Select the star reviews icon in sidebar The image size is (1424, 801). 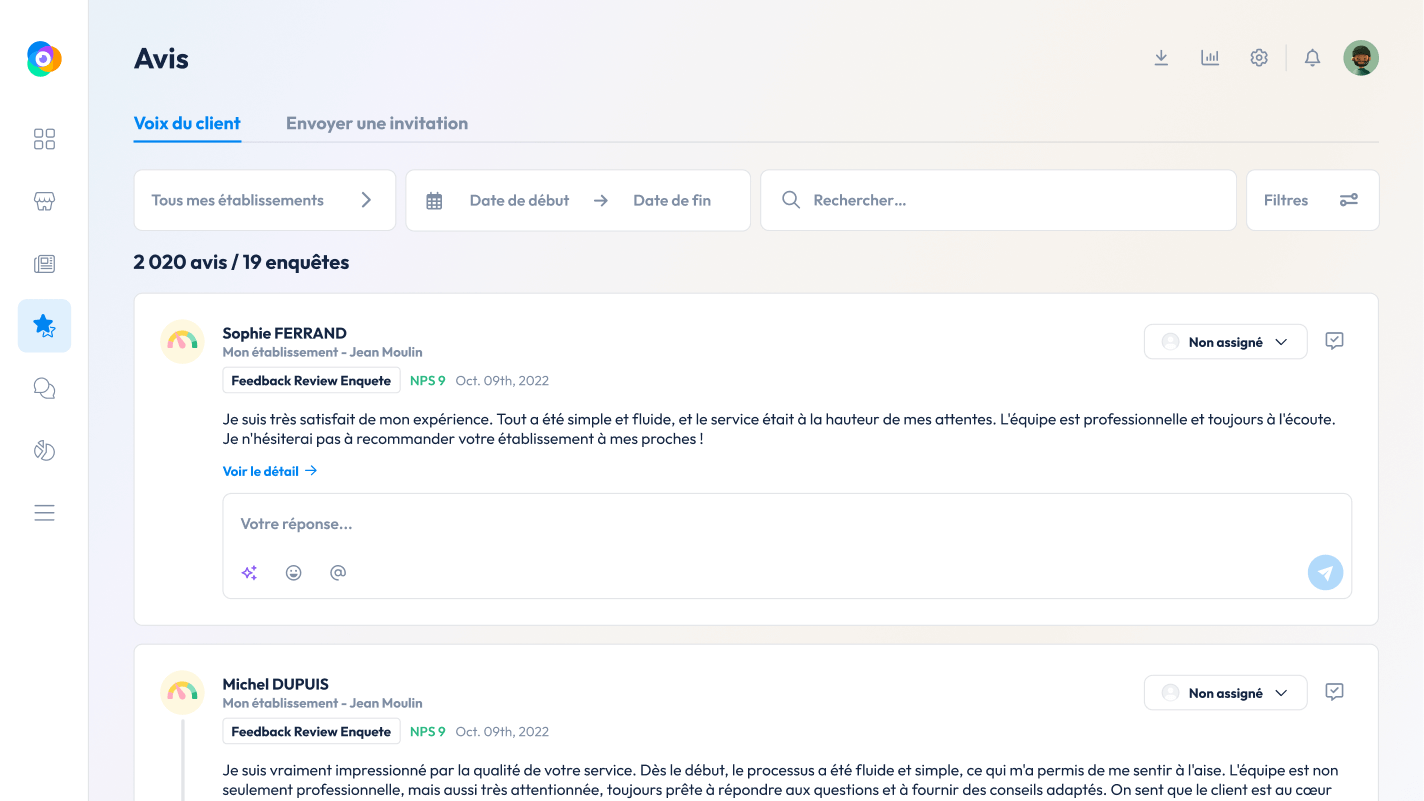point(44,326)
